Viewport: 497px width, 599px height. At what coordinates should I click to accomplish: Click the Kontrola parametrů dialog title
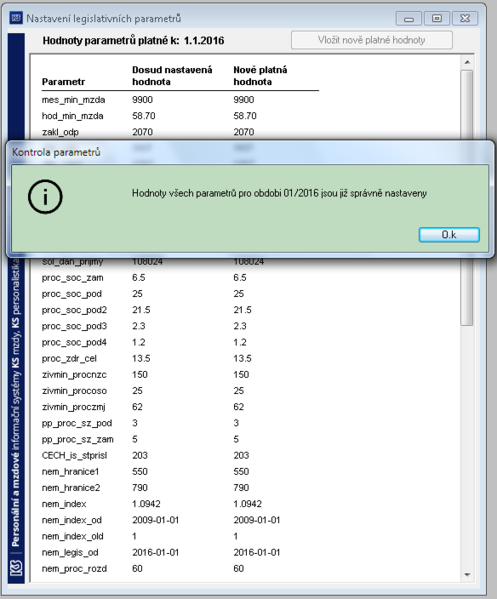pyautogui.click(x=56, y=152)
